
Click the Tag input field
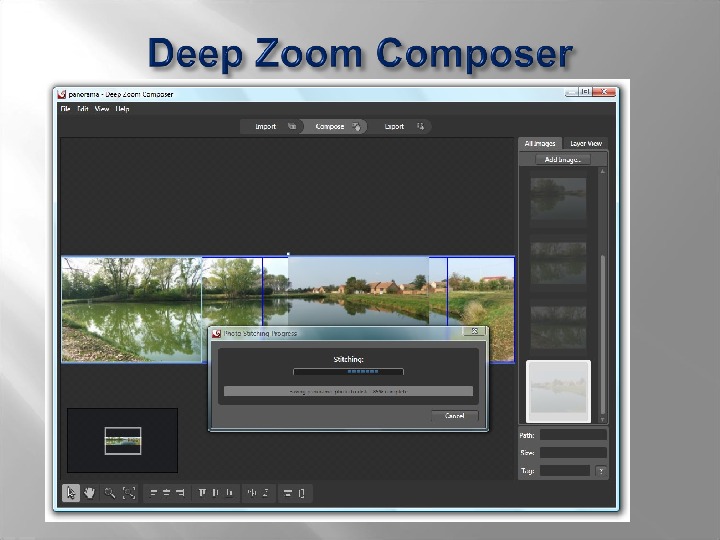tap(565, 471)
